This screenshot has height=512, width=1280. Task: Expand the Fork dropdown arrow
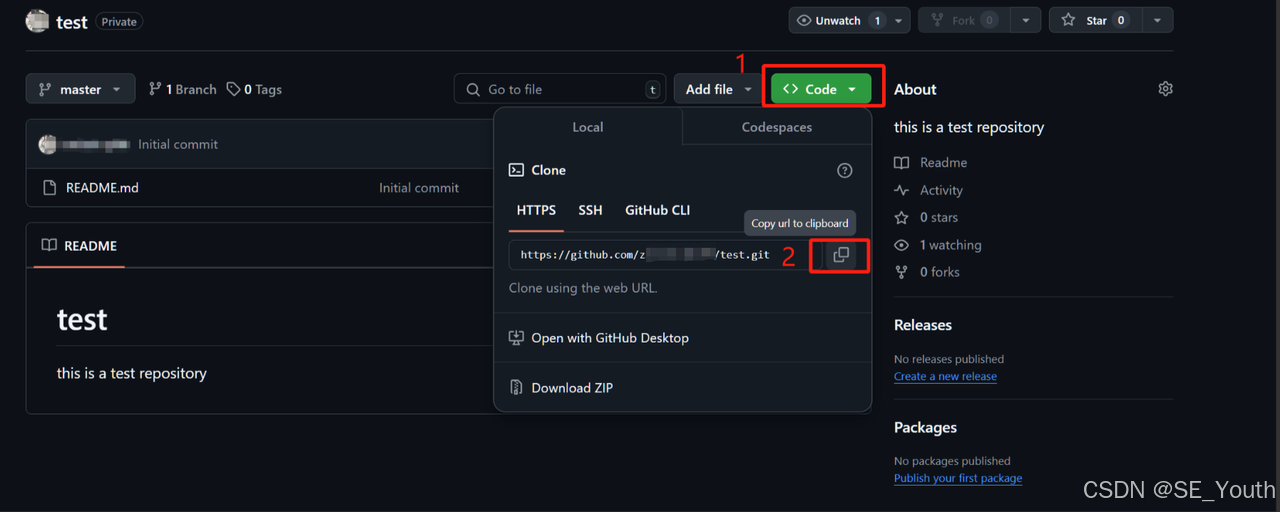(x=1026, y=20)
